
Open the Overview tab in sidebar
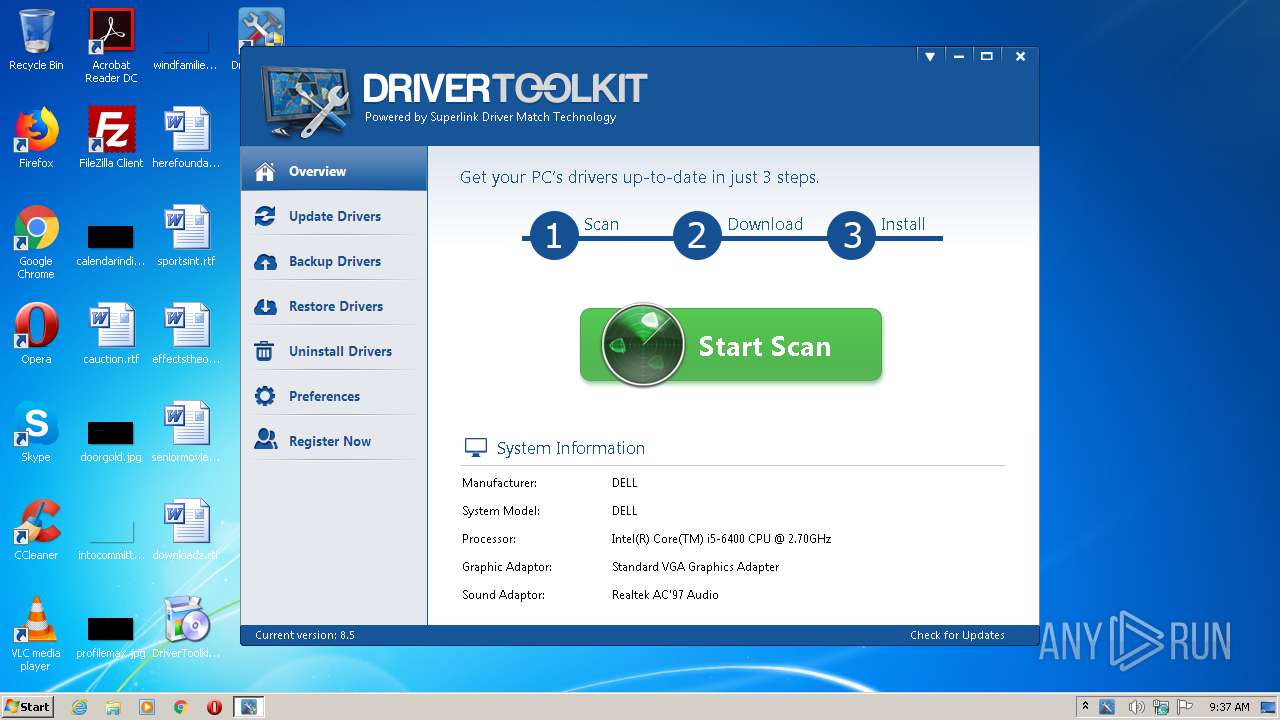pyautogui.click(x=334, y=171)
